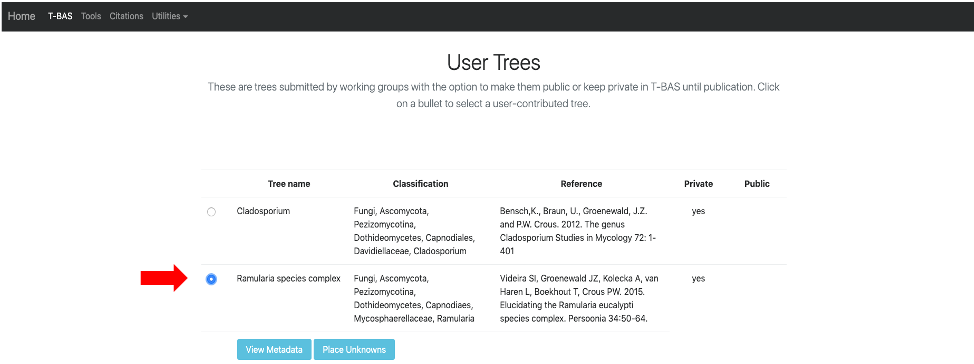Click the Classification column header
974x364 pixels.
(421, 184)
